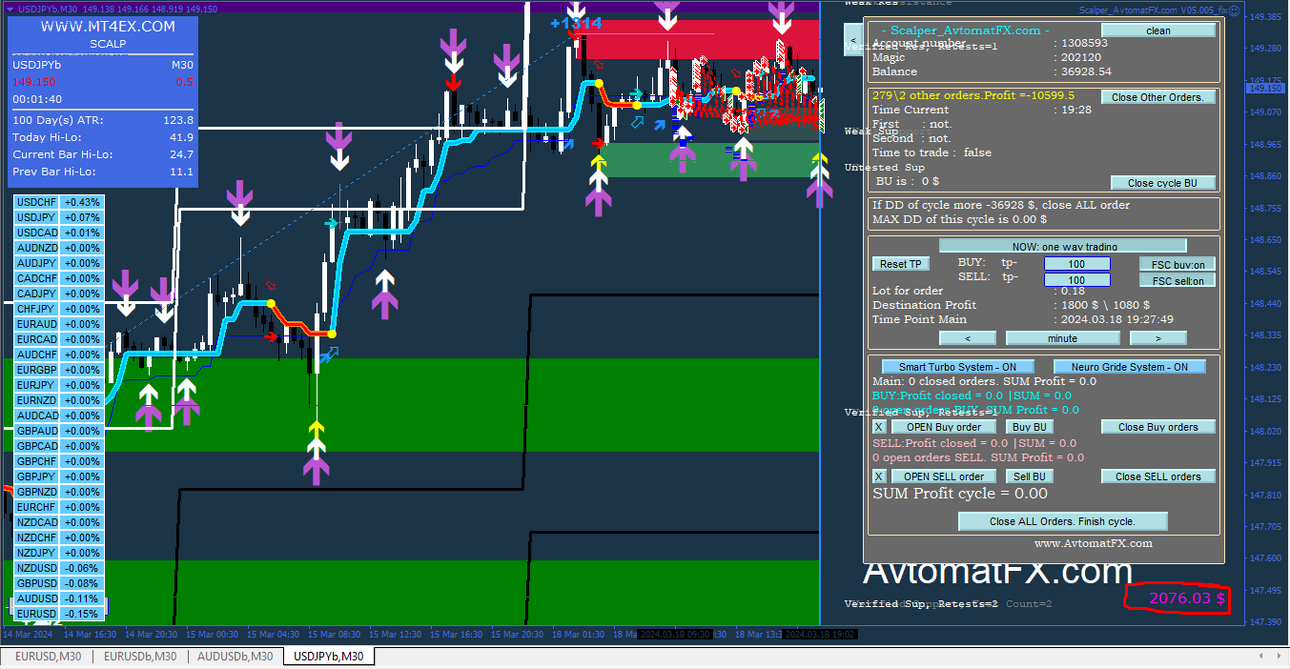The image size is (1290, 669).
Task: Select AUDCHF in the currency pair list
Action: click(x=37, y=355)
